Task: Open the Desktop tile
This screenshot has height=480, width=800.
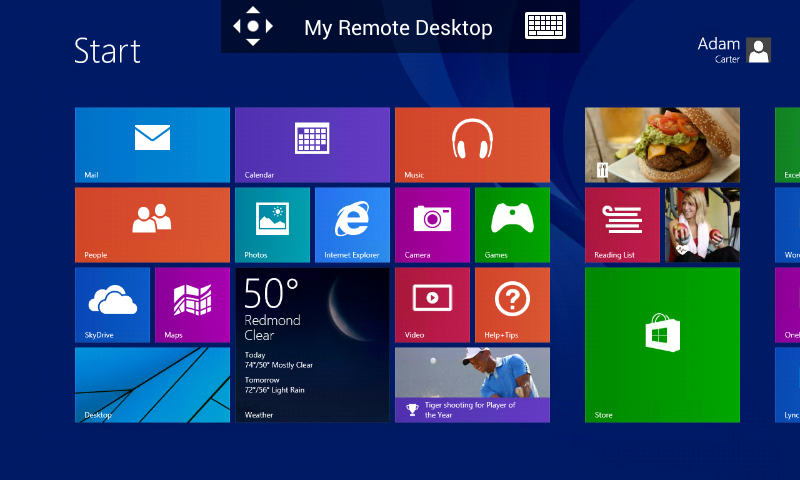Action: tap(152, 385)
